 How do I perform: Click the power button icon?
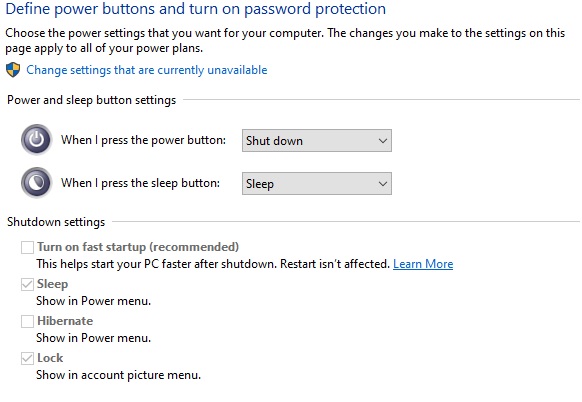(x=36, y=140)
